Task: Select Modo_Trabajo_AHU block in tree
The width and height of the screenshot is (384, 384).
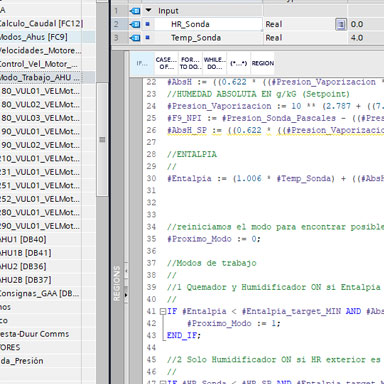Action: pos(40,77)
